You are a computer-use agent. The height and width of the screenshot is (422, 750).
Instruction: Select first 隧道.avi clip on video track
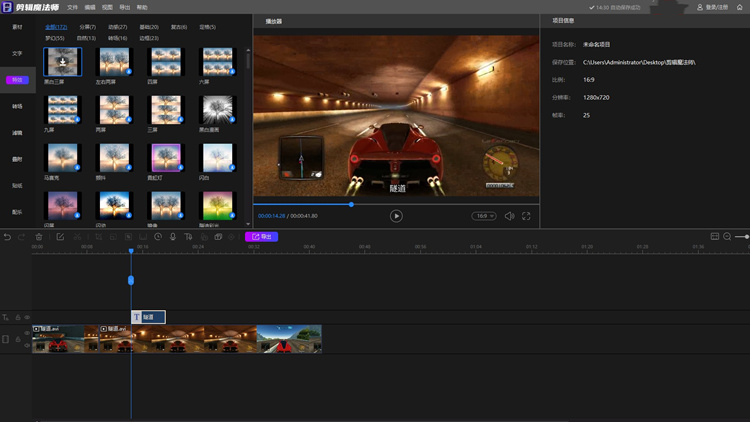[65, 339]
